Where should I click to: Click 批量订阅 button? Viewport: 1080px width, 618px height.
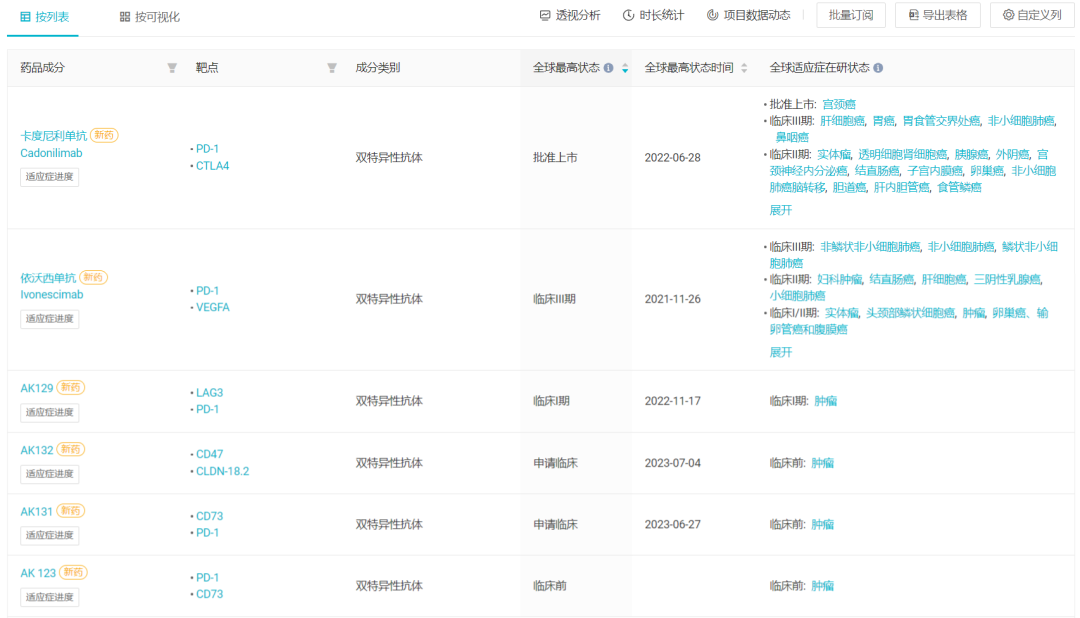[850, 15]
